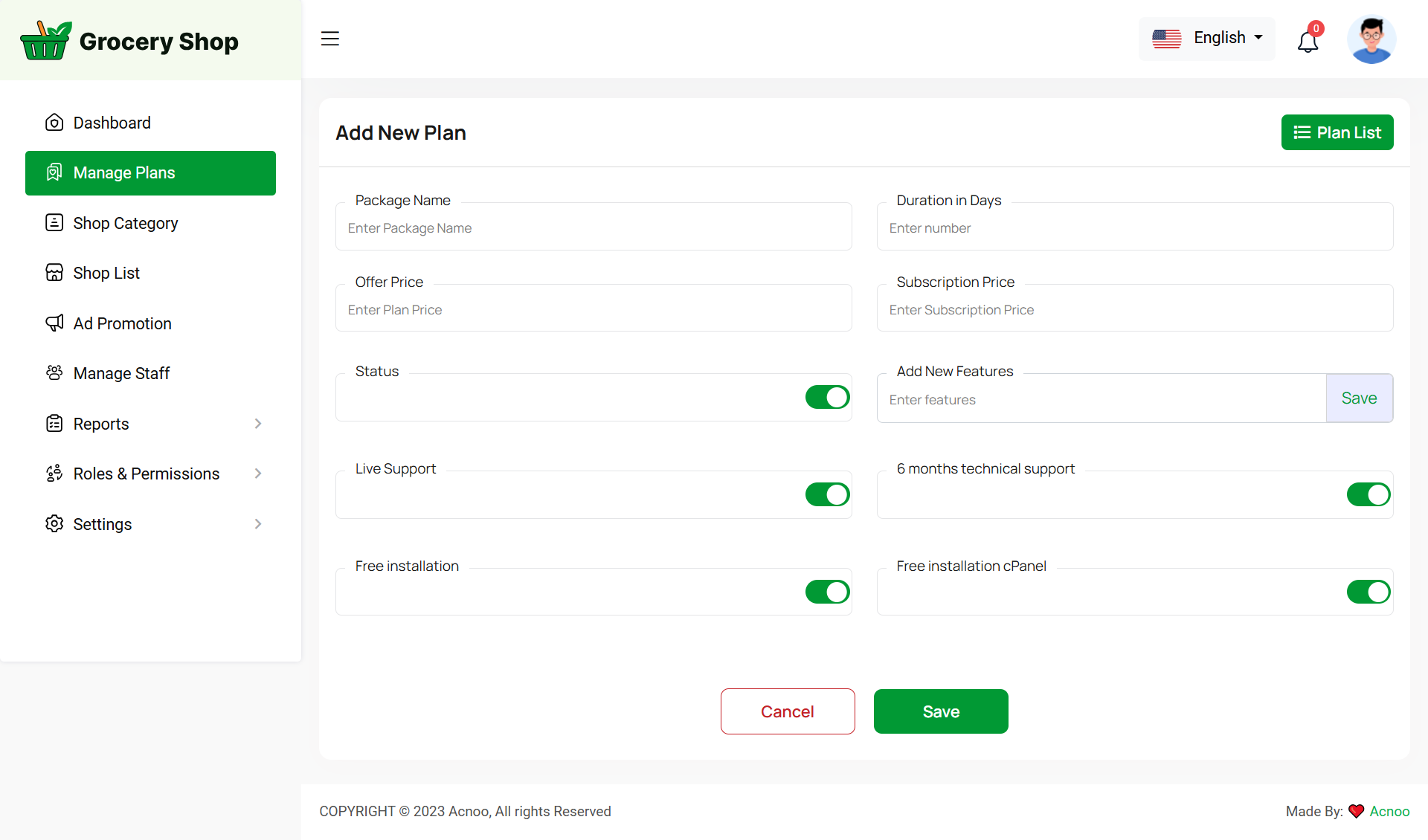The image size is (1428, 840).
Task: Click the Ad Promotion megaphone icon
Action: (x=54, y=323)
